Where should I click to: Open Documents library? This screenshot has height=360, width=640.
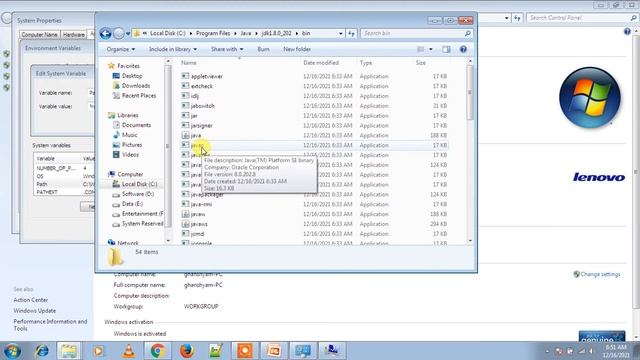tap(136, 125)
